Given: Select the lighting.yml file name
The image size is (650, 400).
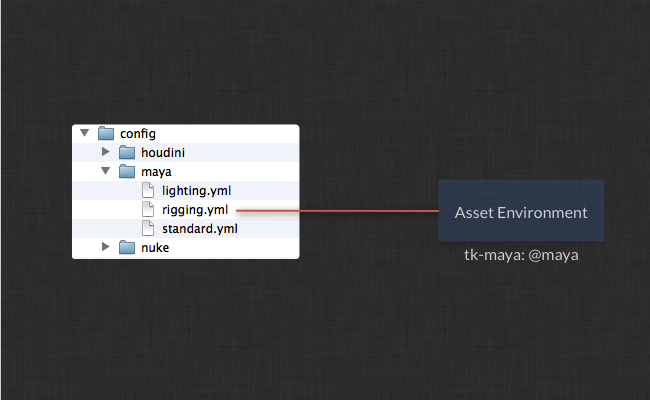Looking at the screenshot, I should click(x=196, y=191).
